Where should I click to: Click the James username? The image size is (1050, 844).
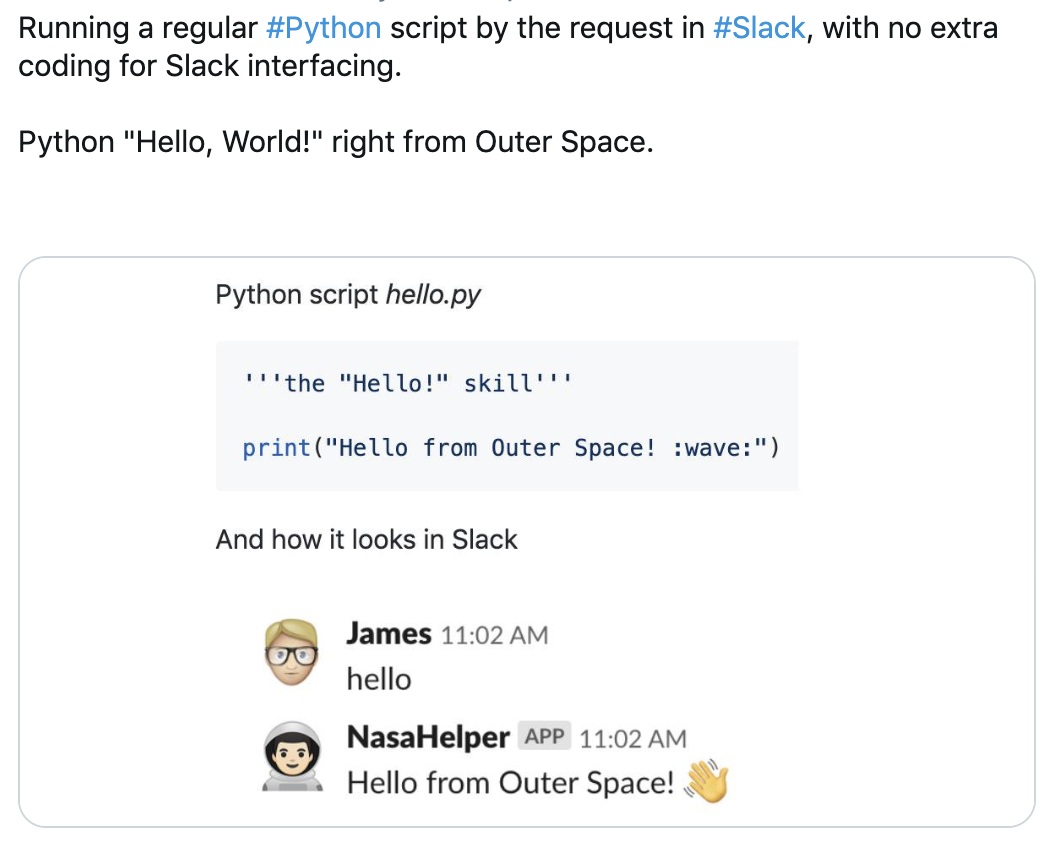(x=389, y=634)
